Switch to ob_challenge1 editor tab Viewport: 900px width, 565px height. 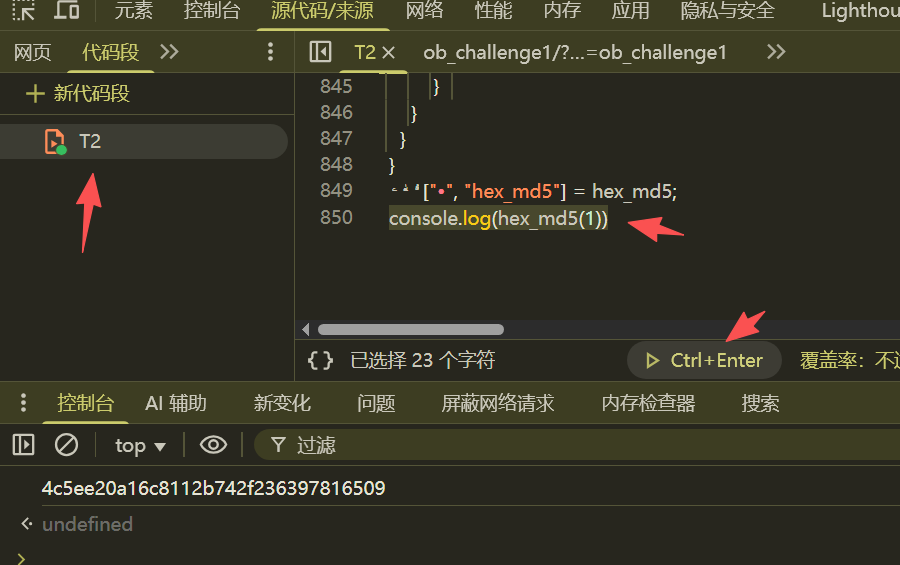tap(575, 53)
